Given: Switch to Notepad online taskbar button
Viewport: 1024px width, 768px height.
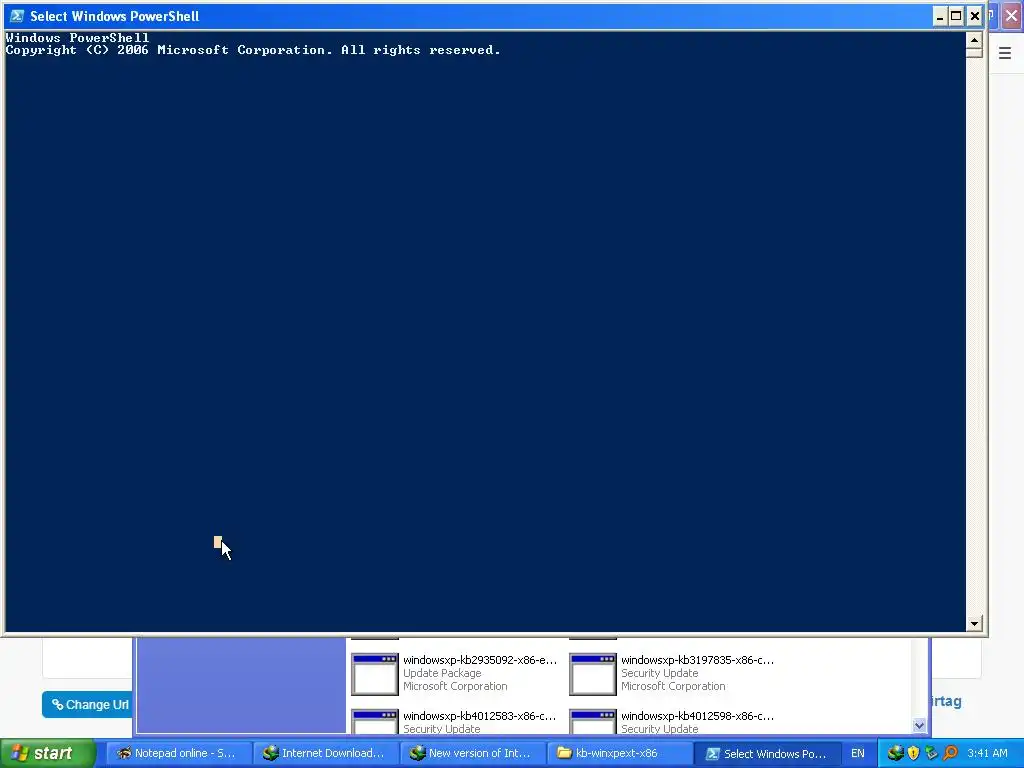Looking at the screenshot, I should (x=178, y=754).
